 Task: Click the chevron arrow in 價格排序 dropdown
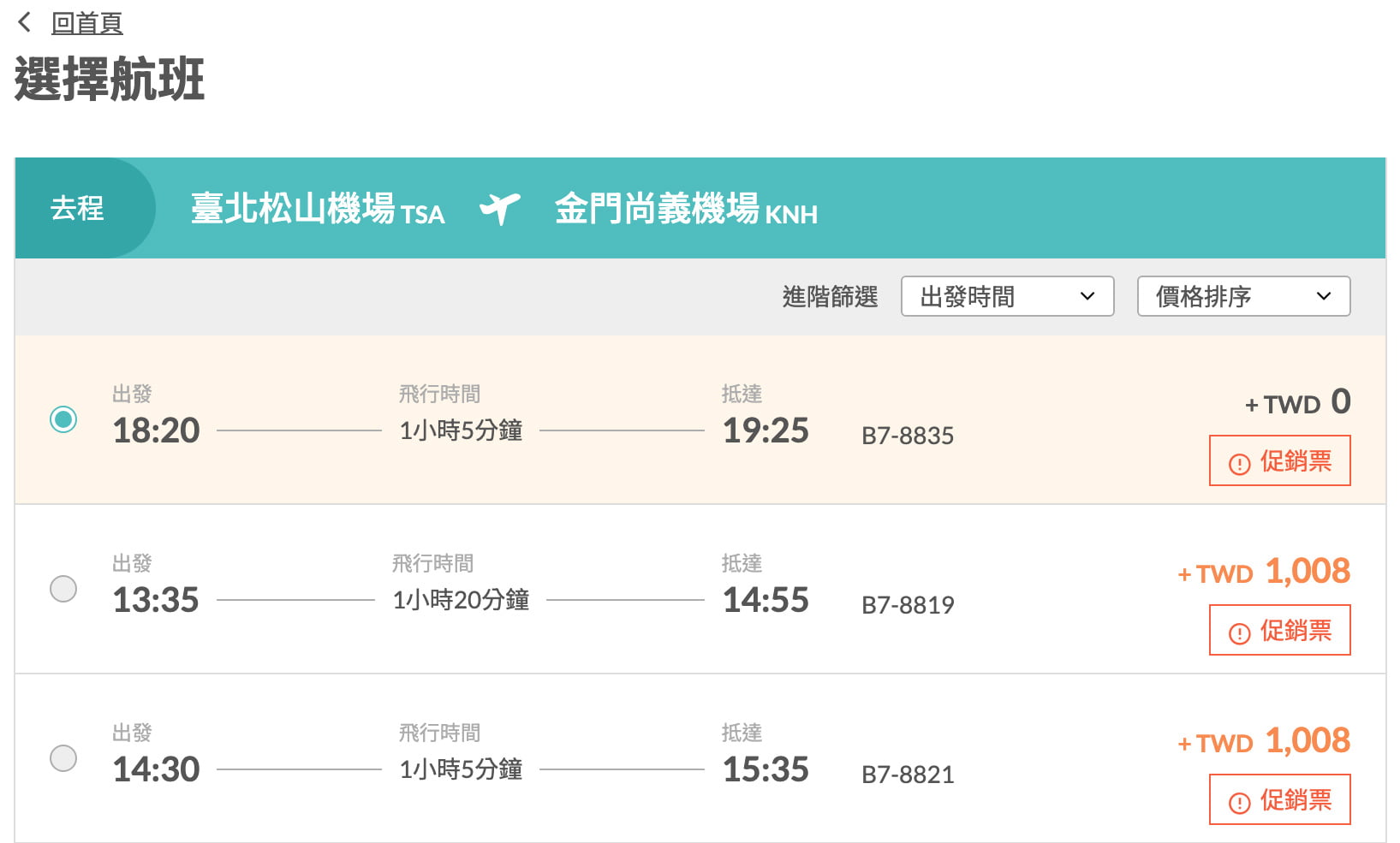click(1324, 296)
